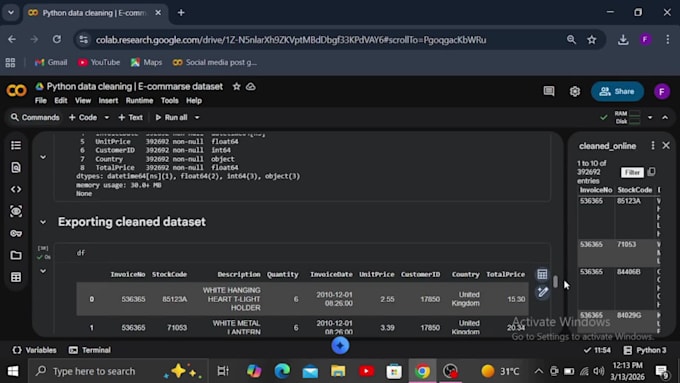Viewport: 680px width, 383px height.
Task: Click the Colab logo
Action: [16, 91]
